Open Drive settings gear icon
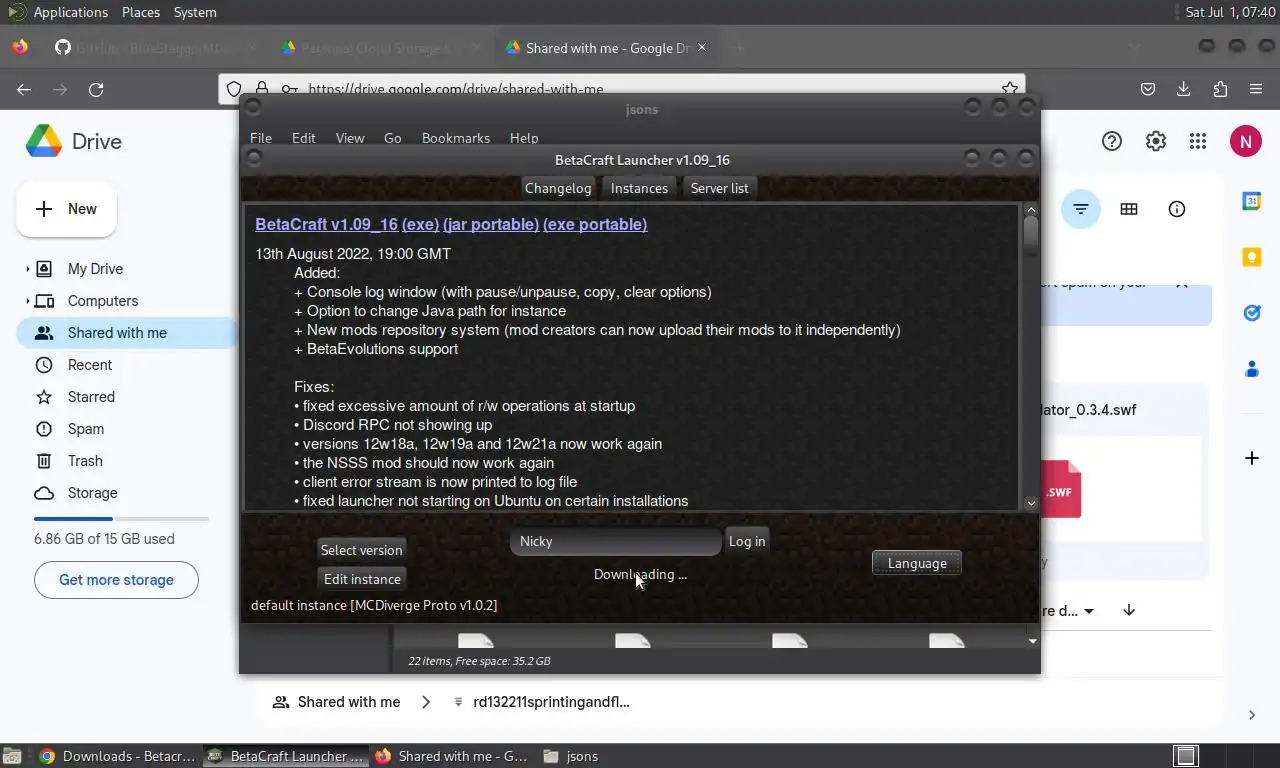This screenshot has height=768, width=1280. tap(1156, 142)
